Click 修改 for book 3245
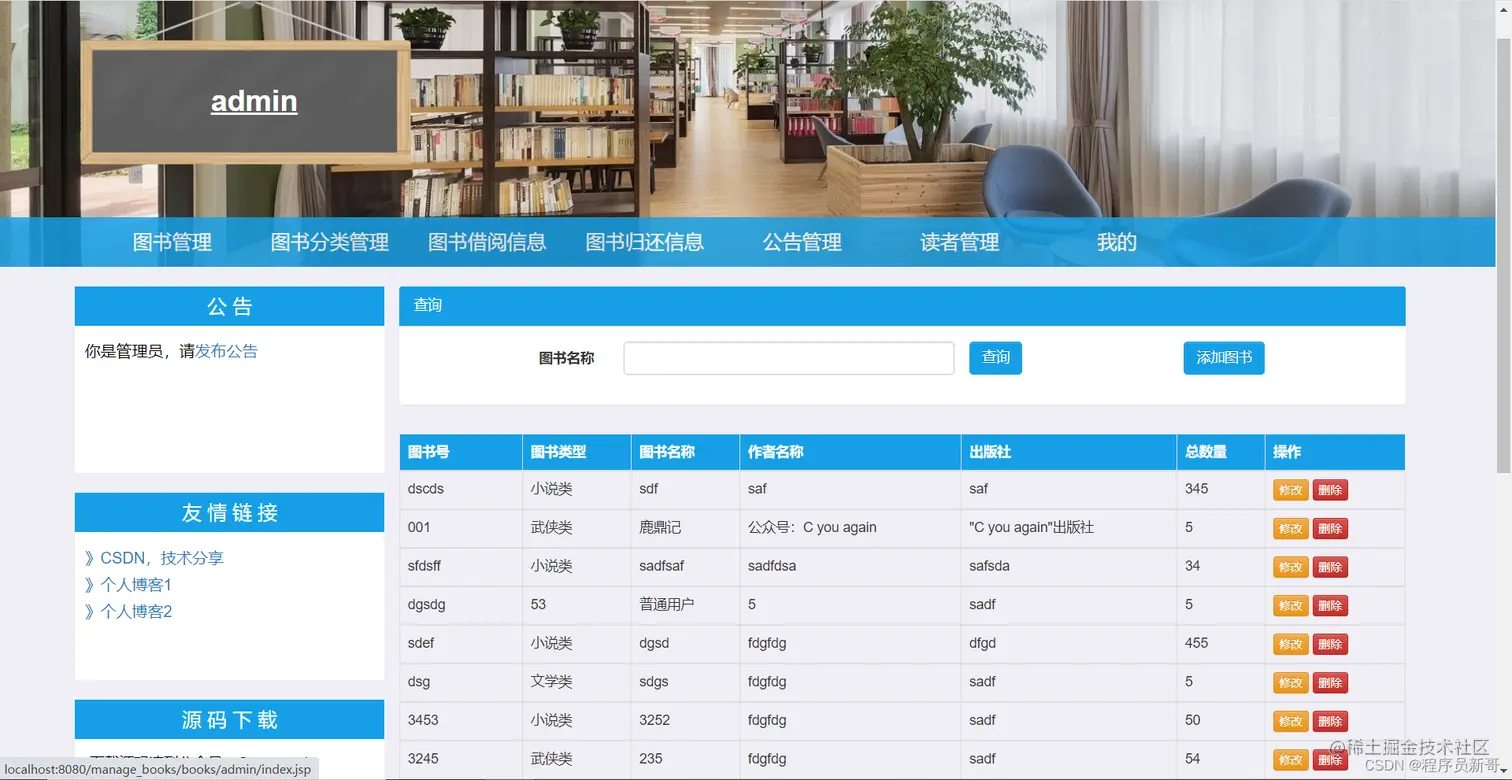Viewport: 1512px width, 780px height. (1290, 760)
